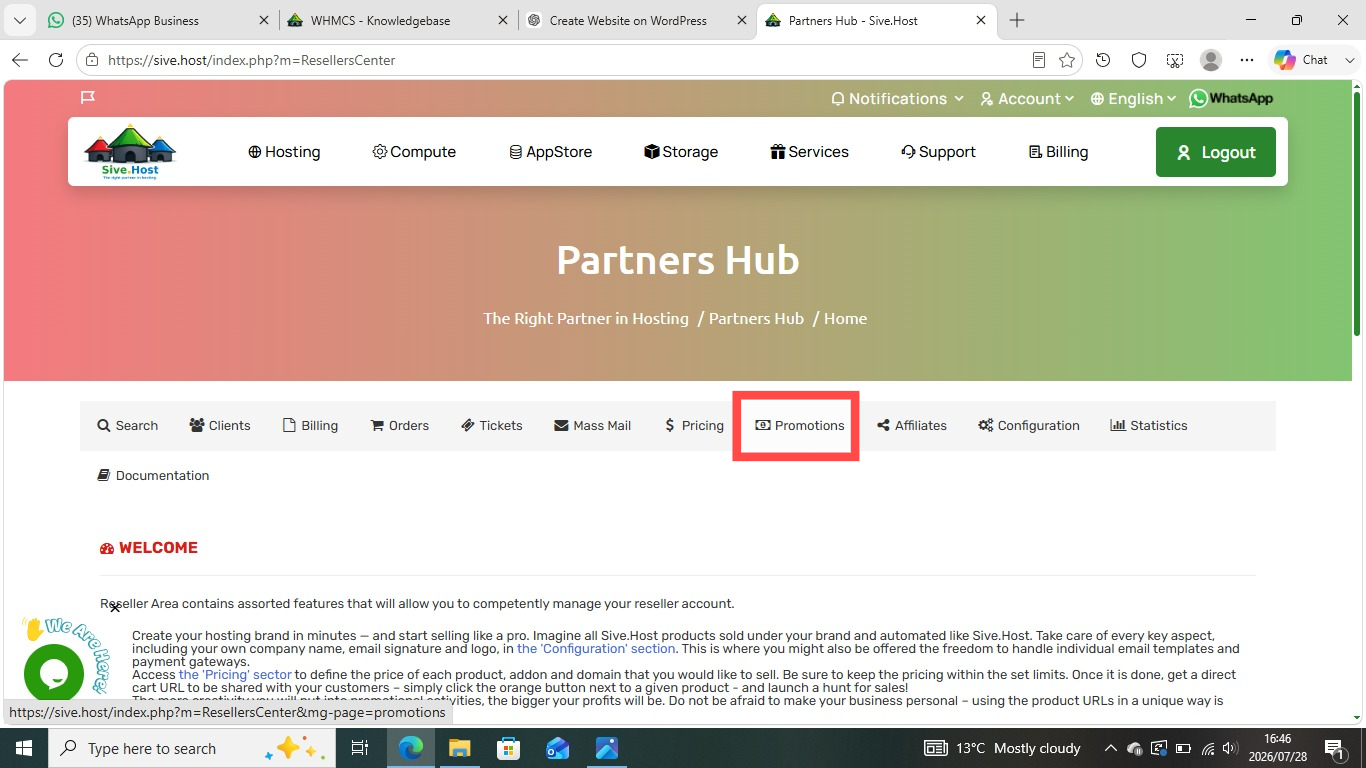Screen dimensions: 1366x768
Task: Open Outlook from the taskbar
Action: click(x=557, y=748)
